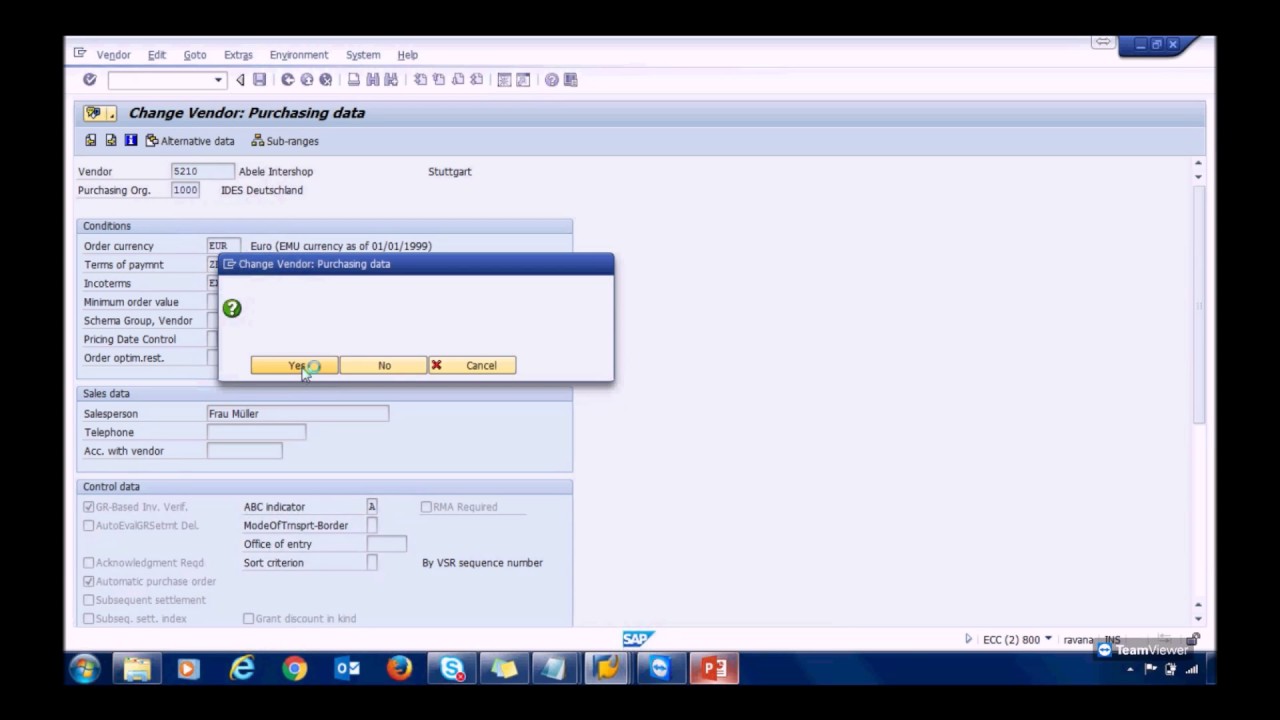Click Yes in the dialog
Viewport: 1280px width, 720px height.
294,366
